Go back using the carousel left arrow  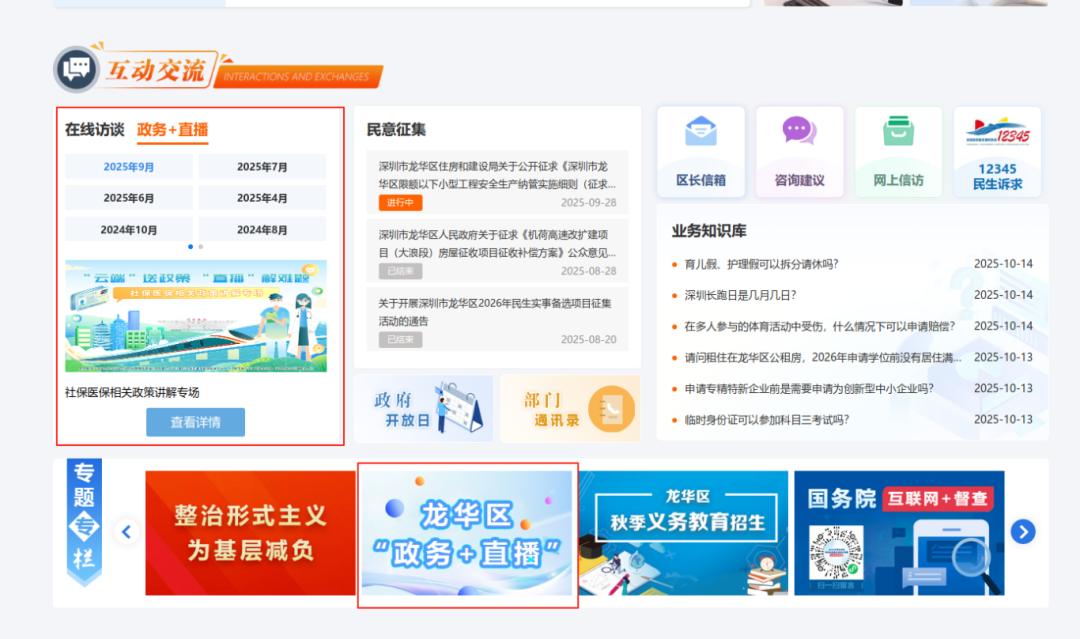click(126, 531)
